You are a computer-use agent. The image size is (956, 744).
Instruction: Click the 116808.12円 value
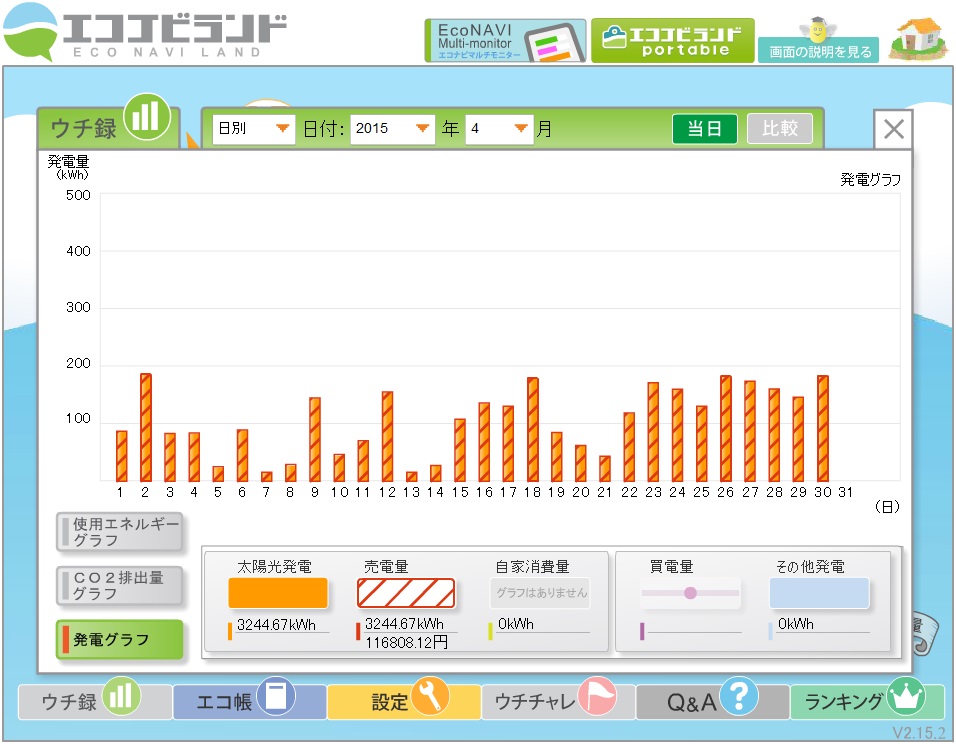click(x=407, y=642)
